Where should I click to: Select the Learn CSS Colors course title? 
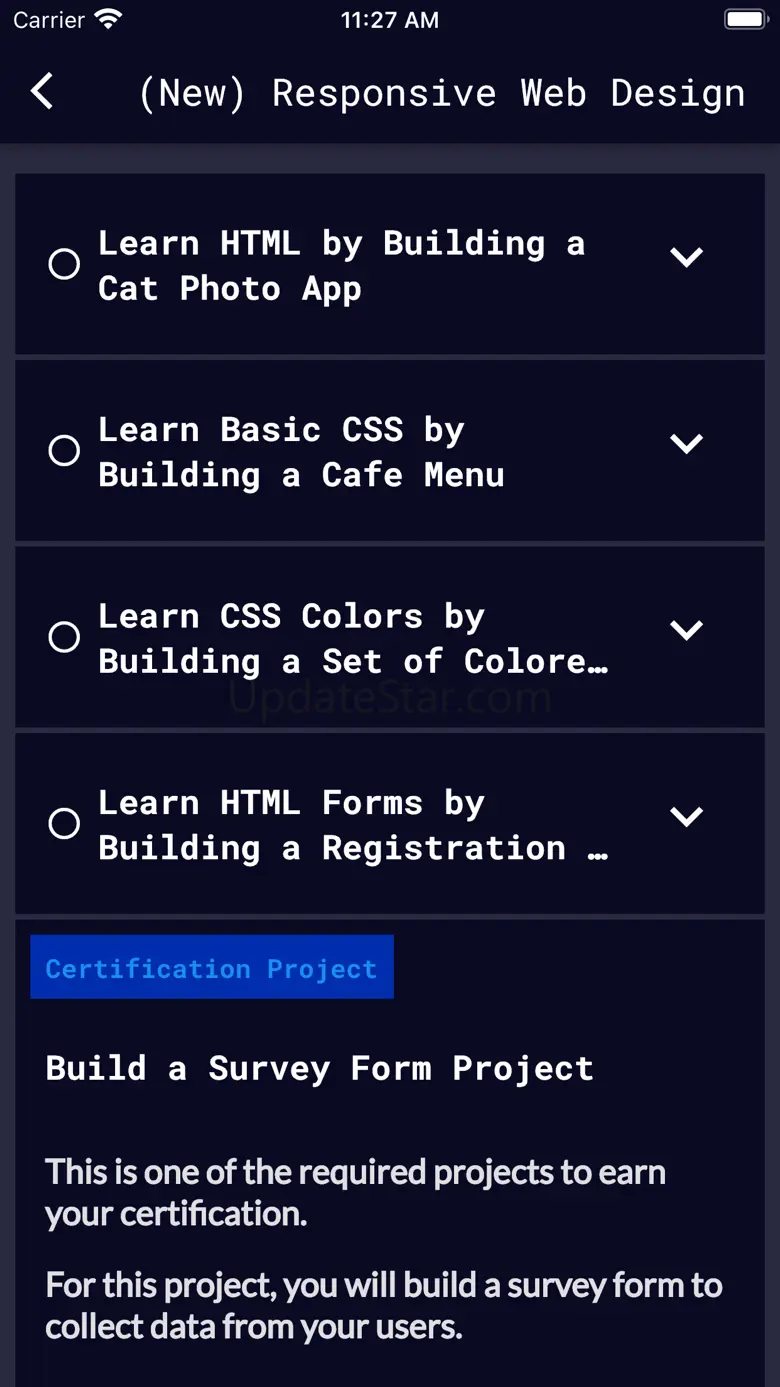352,638
